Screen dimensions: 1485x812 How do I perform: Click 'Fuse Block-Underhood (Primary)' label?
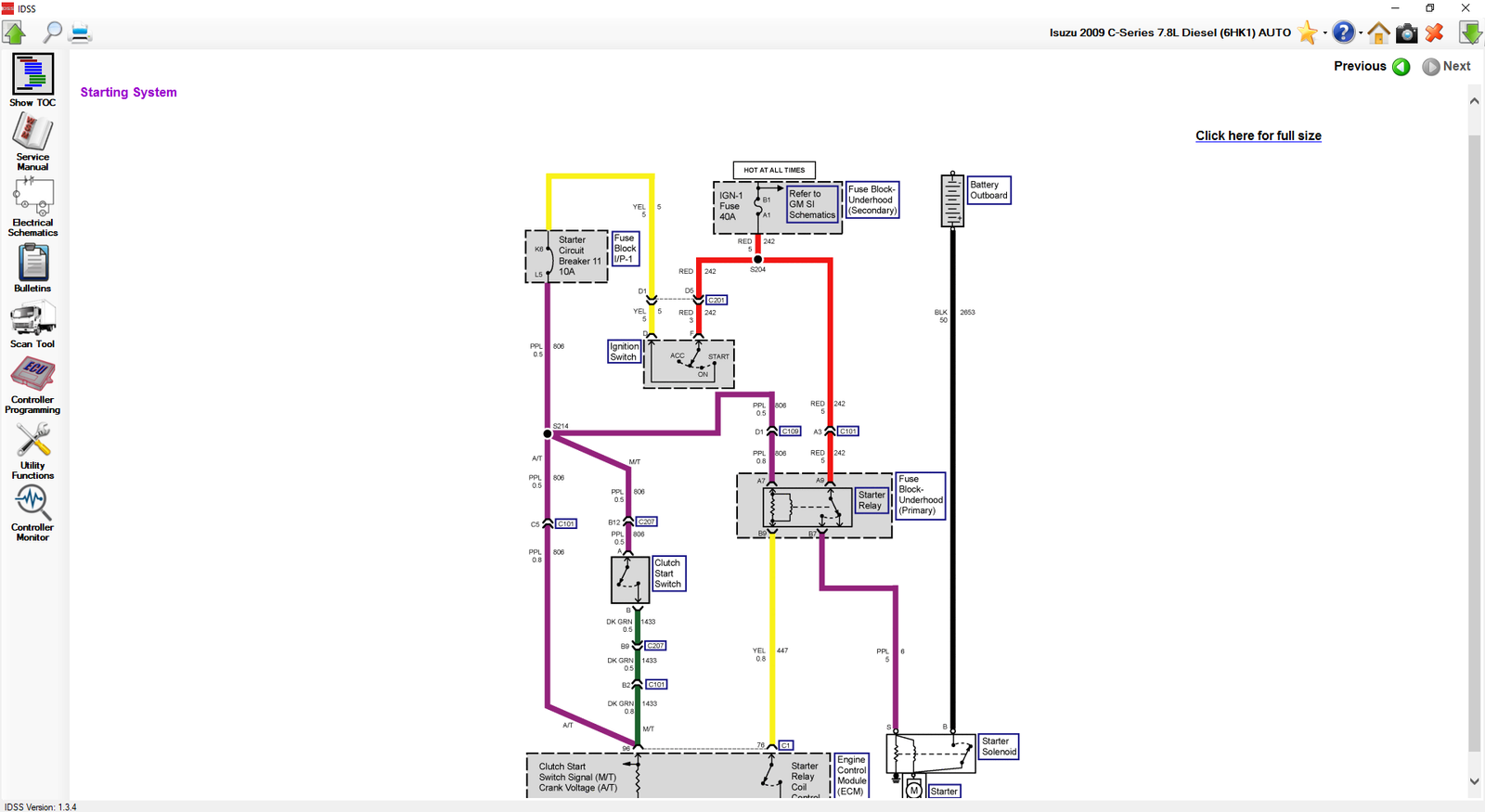[921, 495]
